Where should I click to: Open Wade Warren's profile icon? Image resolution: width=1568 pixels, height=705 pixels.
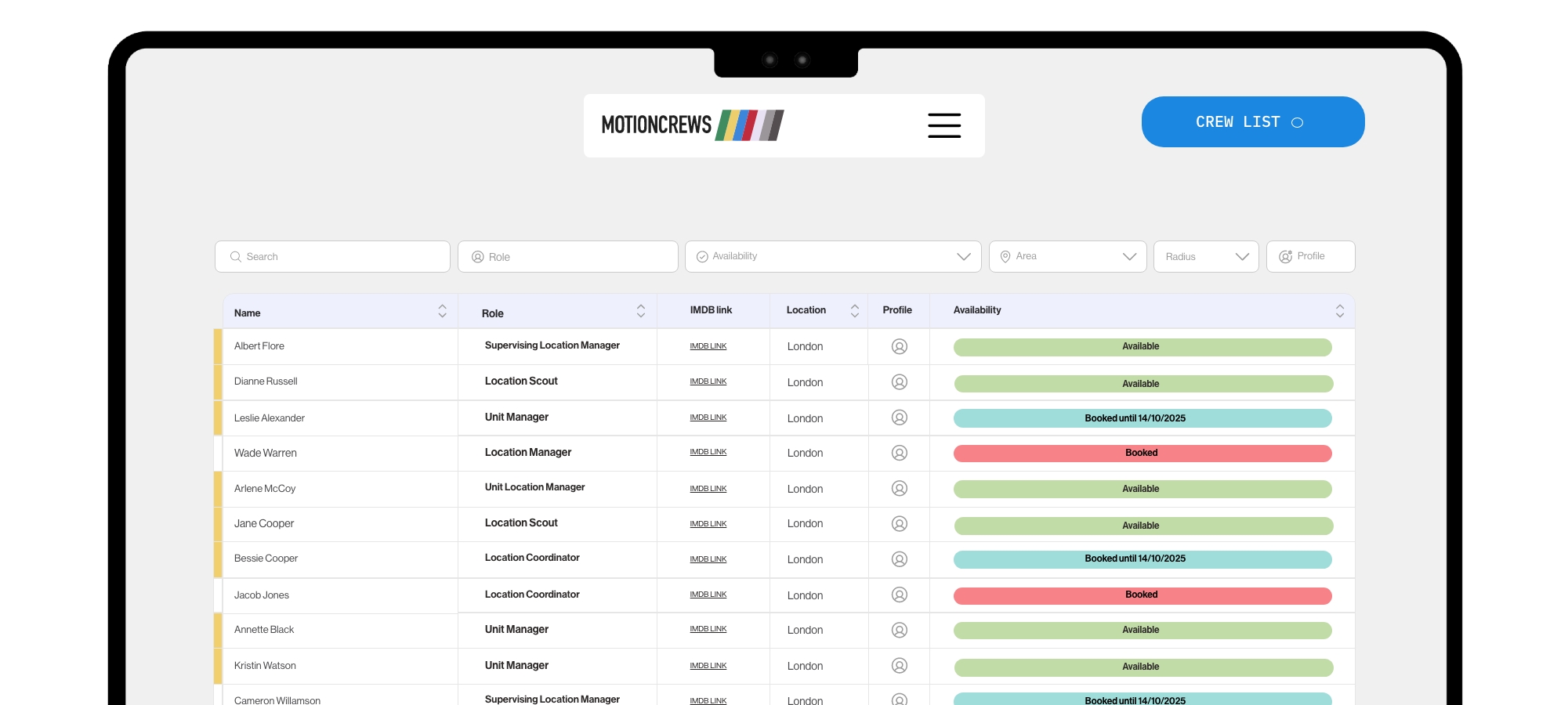click(x=899, y=453)
